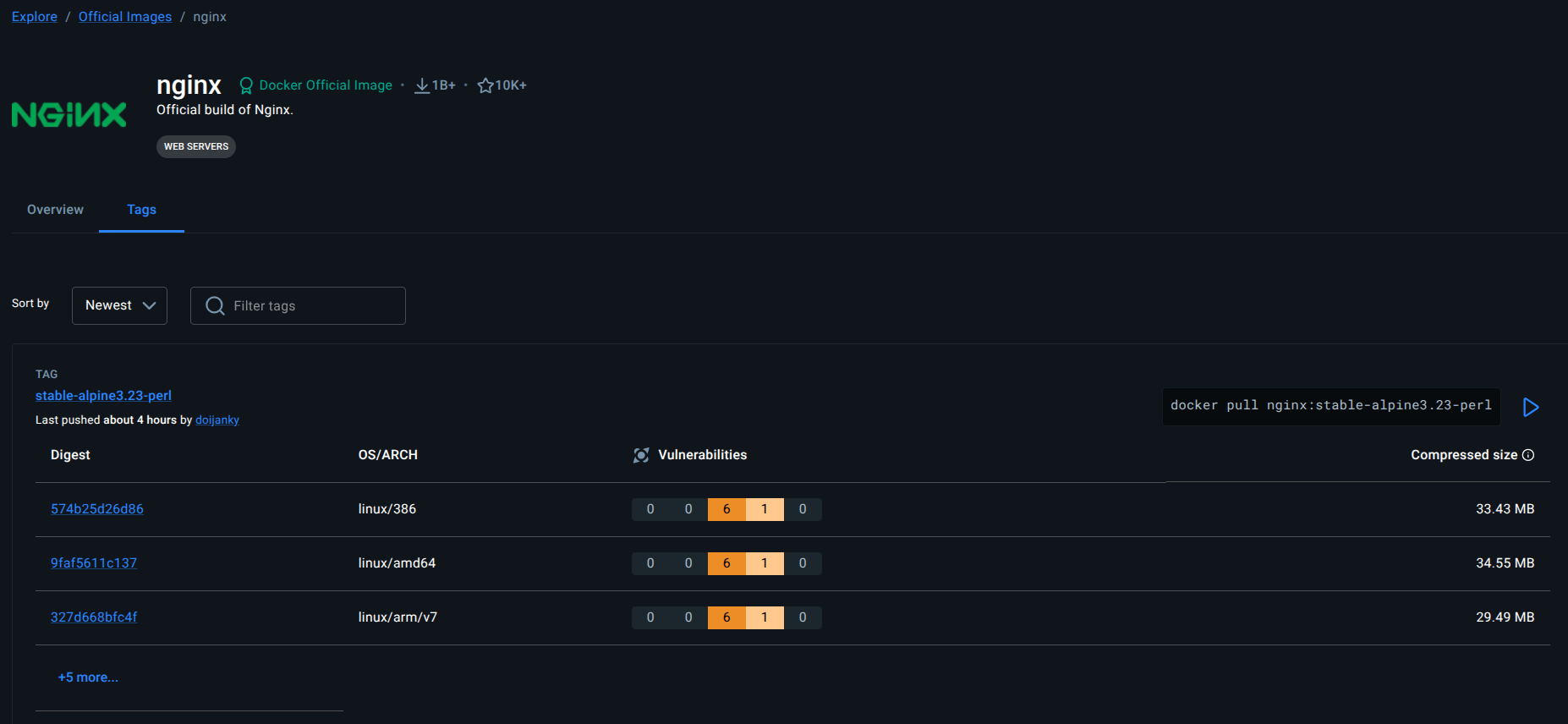
Task: Click the Compressed size info icon
Action: [x=1528, y=455]
